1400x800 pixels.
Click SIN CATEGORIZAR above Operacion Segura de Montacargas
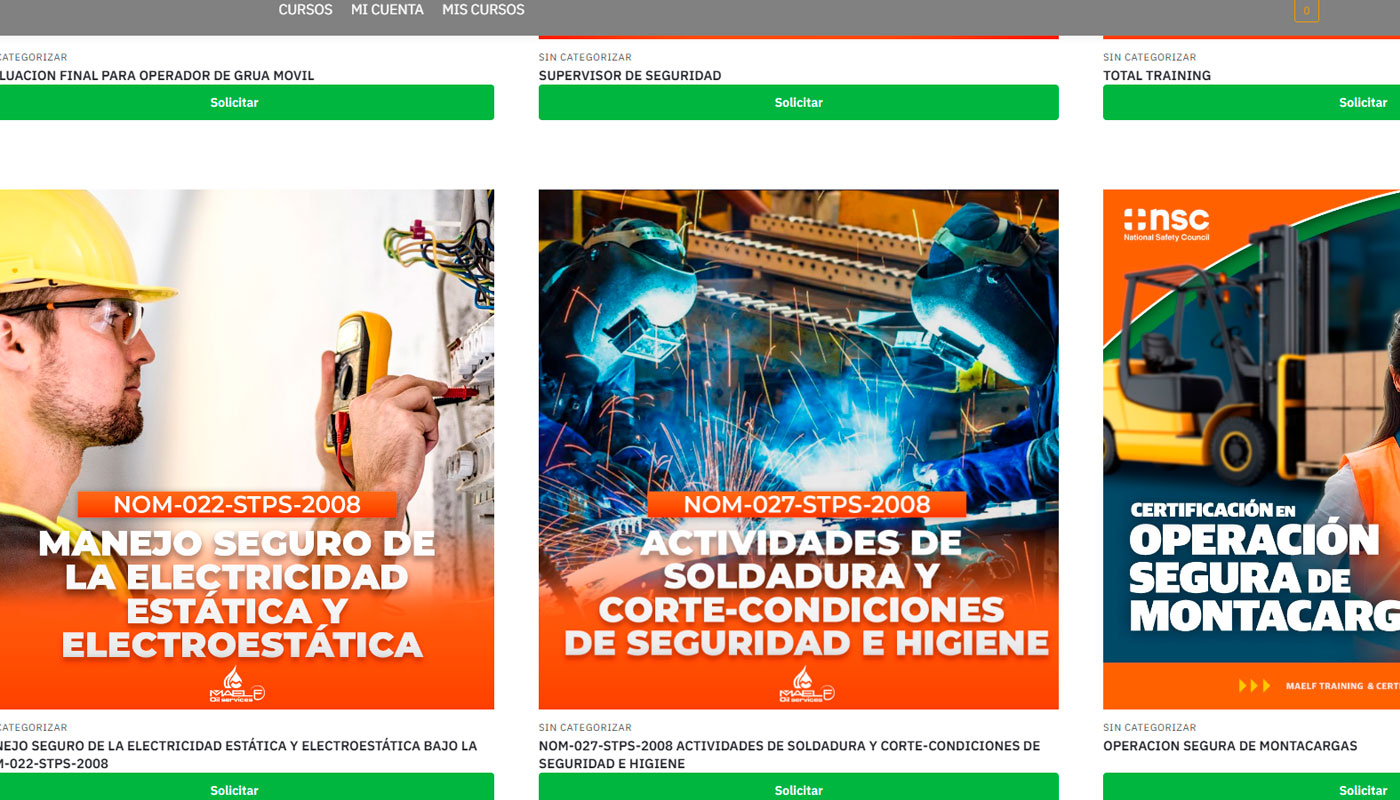pyautogui.click(x=1149, y=728)
